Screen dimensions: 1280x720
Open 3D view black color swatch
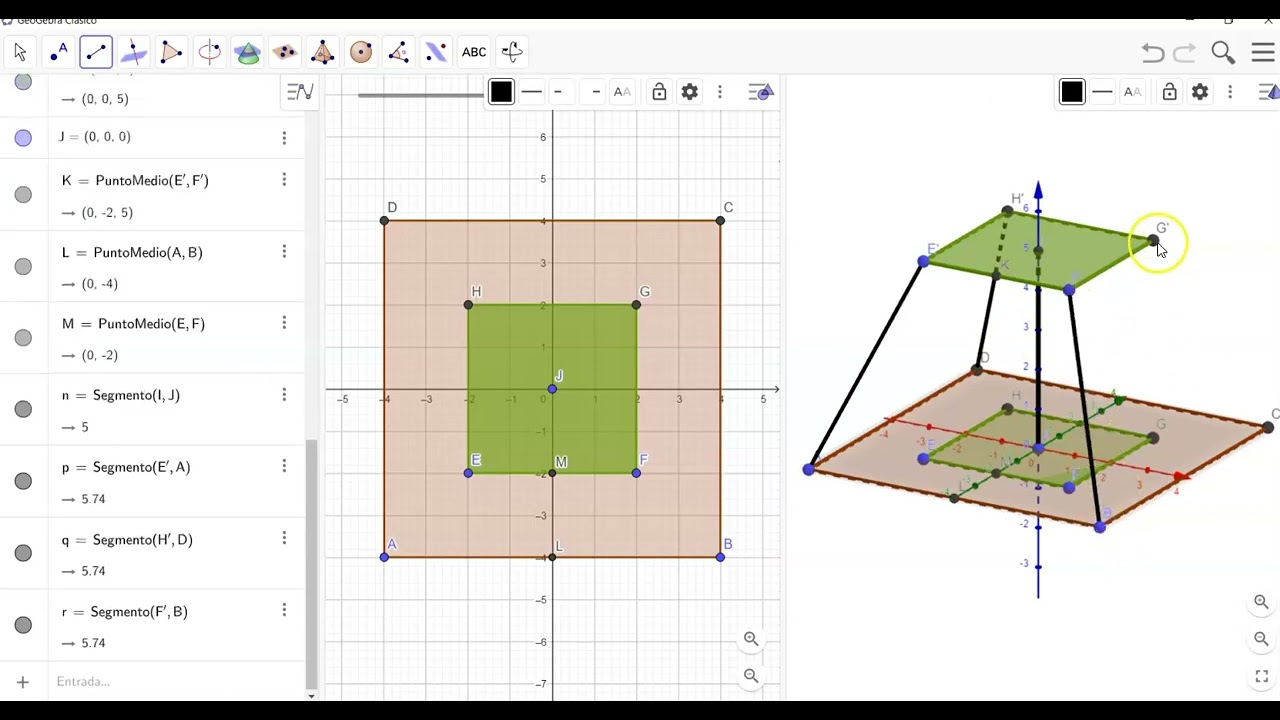click(x=1072, y=92)
